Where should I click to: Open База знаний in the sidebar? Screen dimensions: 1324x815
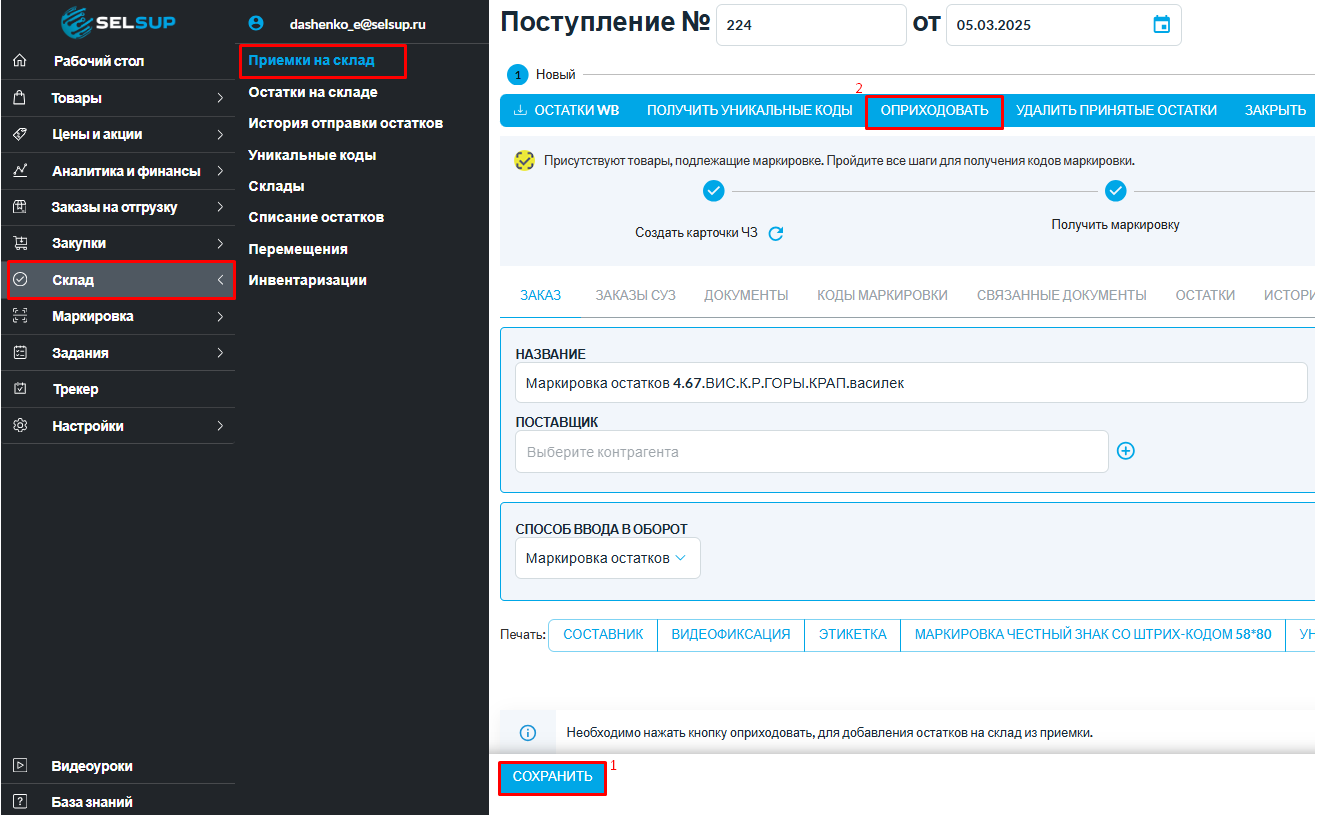92,801
